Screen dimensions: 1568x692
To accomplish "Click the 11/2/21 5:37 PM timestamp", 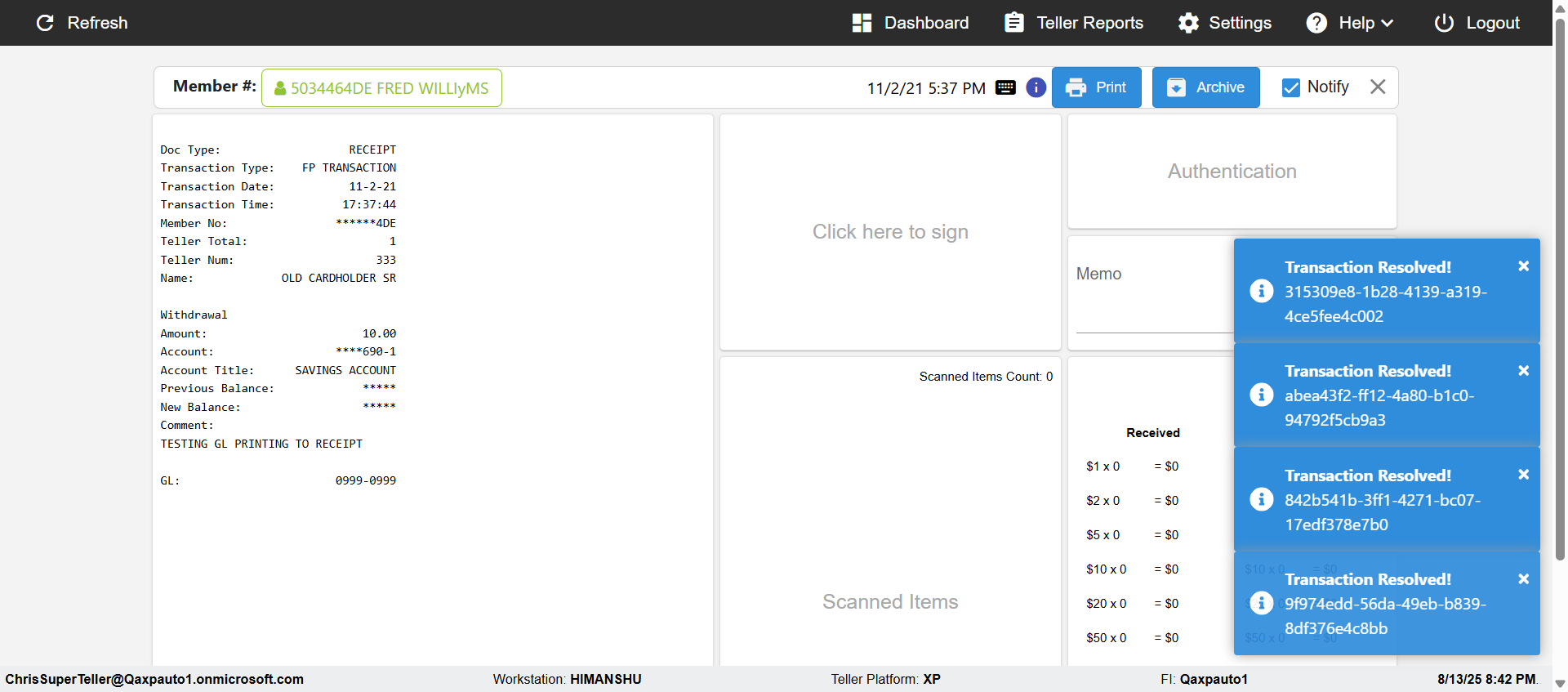I will 926,88.
